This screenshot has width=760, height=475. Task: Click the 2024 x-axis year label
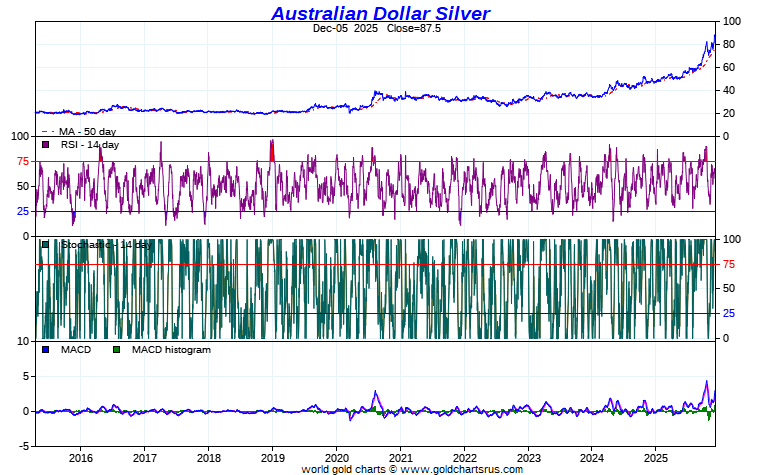592,458
